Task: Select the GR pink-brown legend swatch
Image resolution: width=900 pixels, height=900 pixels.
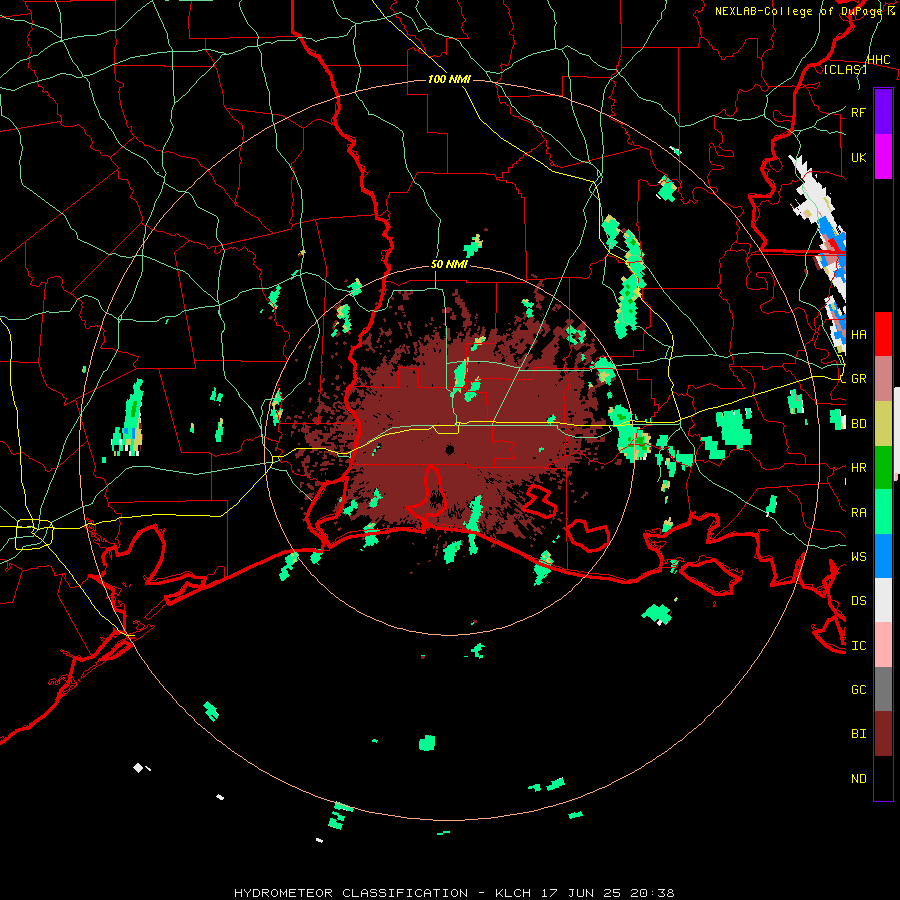Action: 883,379
